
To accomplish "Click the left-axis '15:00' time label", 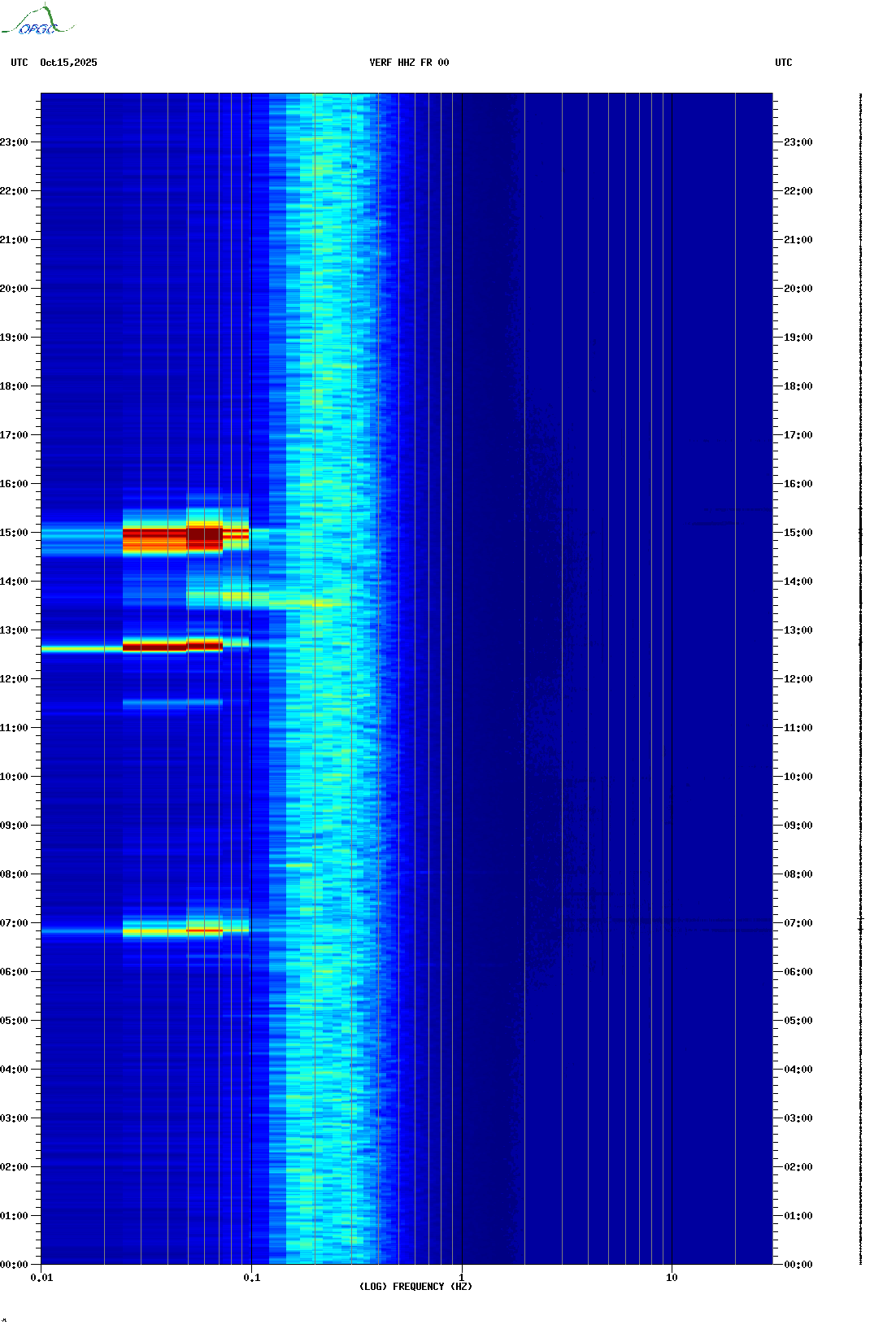I will [14, 533].
